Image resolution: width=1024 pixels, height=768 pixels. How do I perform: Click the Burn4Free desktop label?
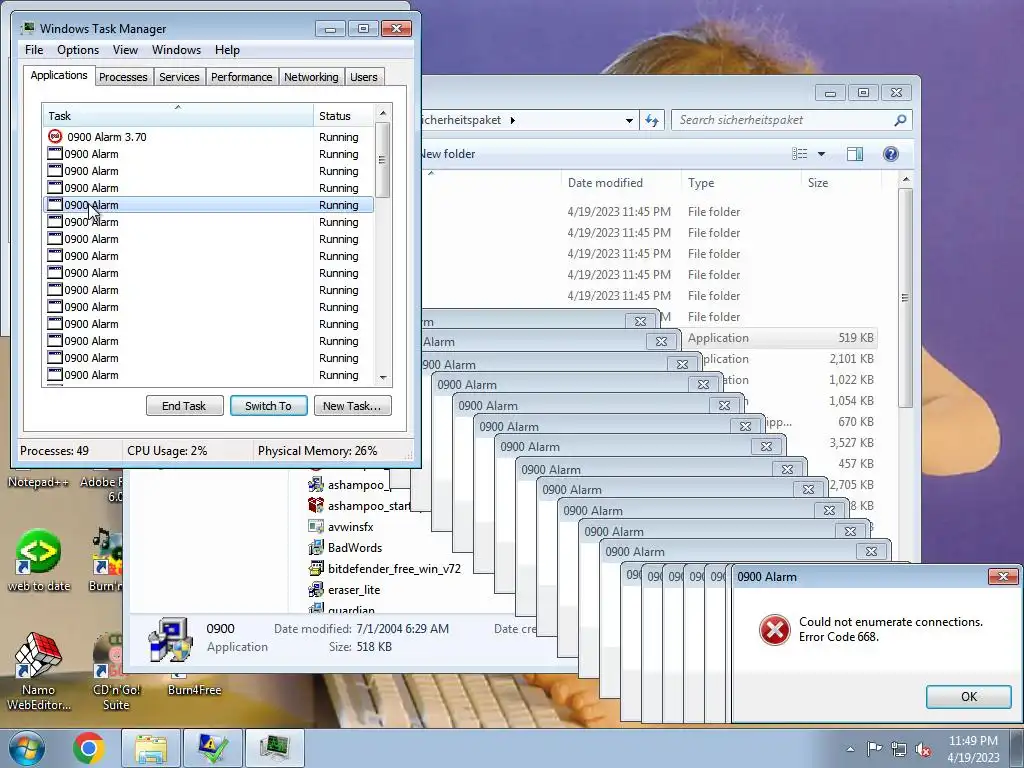(x=195, y=690)
